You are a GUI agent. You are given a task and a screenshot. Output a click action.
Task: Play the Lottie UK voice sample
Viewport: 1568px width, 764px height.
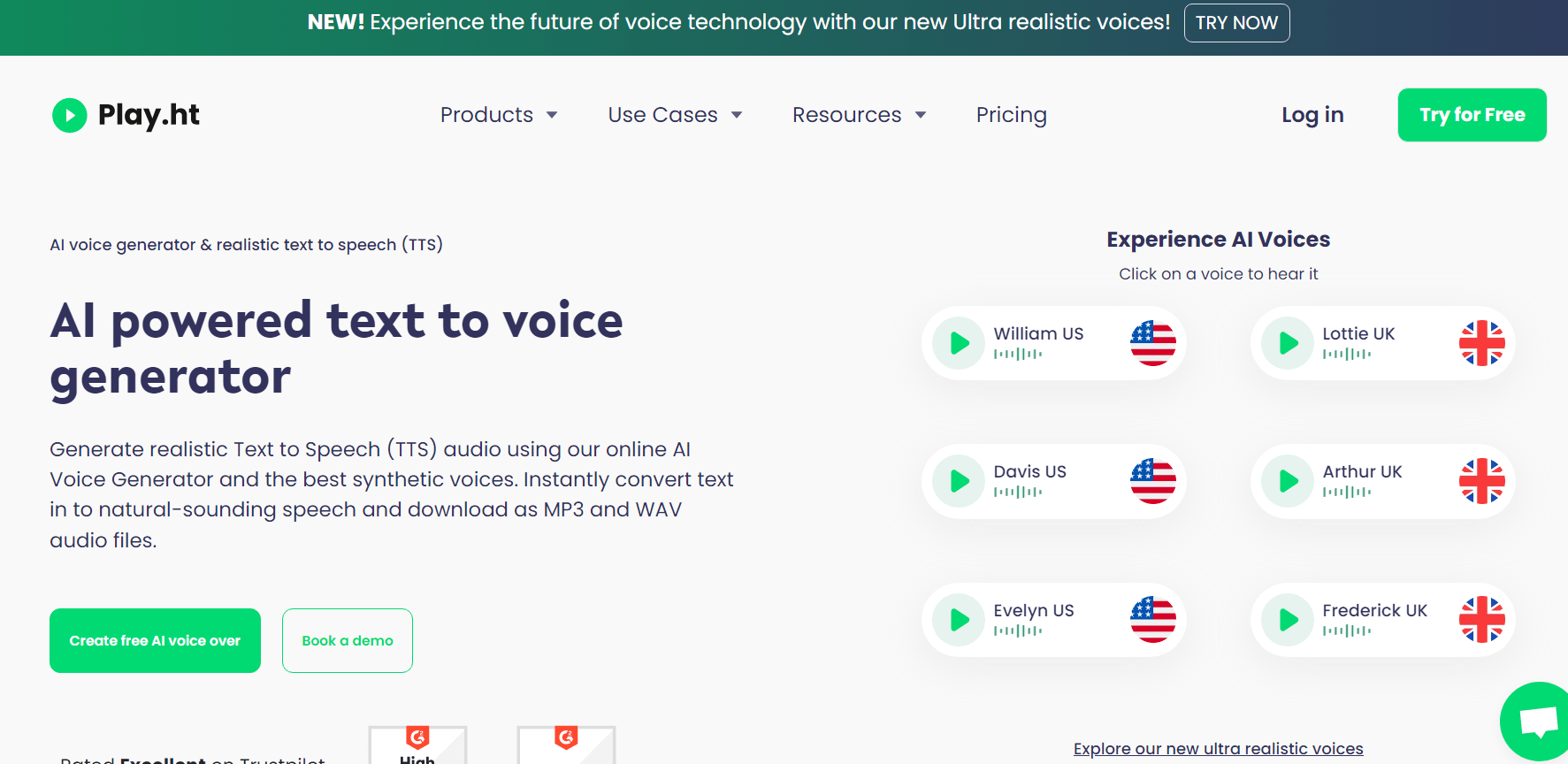(1288, 343)
